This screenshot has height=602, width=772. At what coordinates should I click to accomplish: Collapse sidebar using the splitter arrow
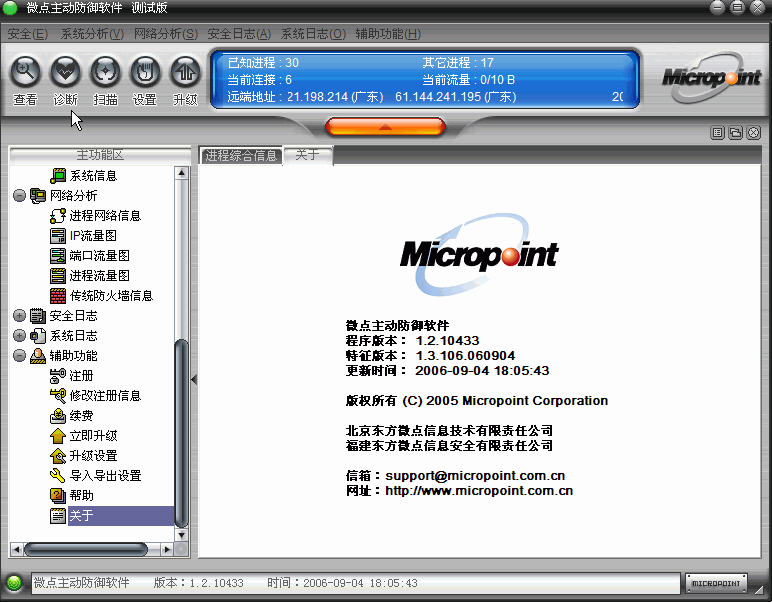194,380
